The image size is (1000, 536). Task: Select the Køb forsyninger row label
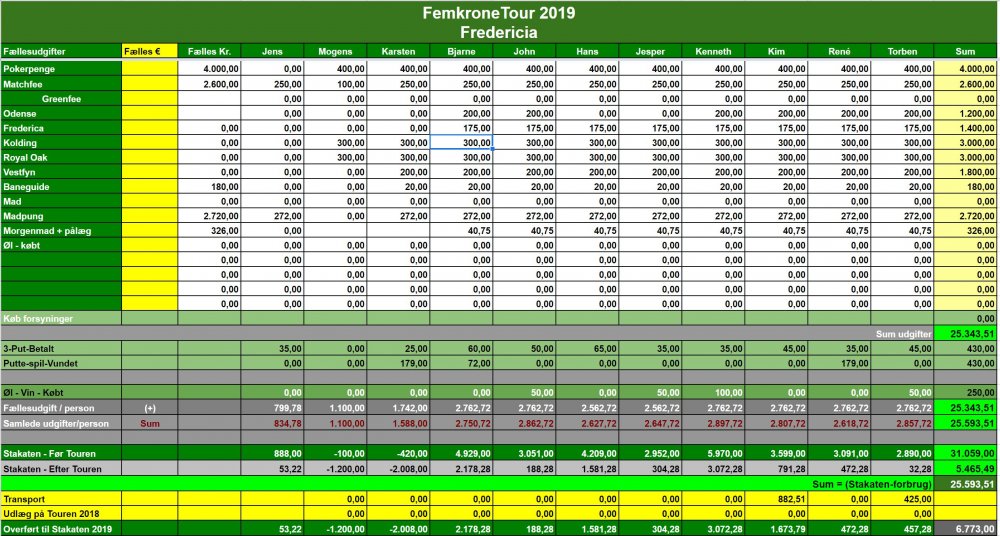coord(61,318)
